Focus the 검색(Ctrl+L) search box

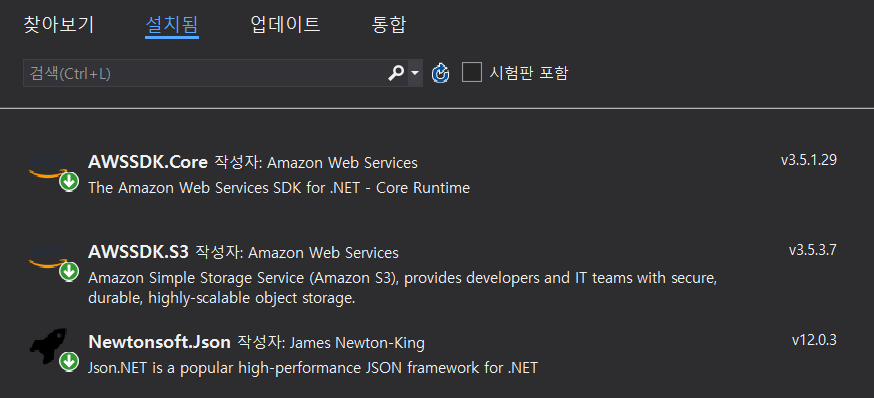click(205, 73)
